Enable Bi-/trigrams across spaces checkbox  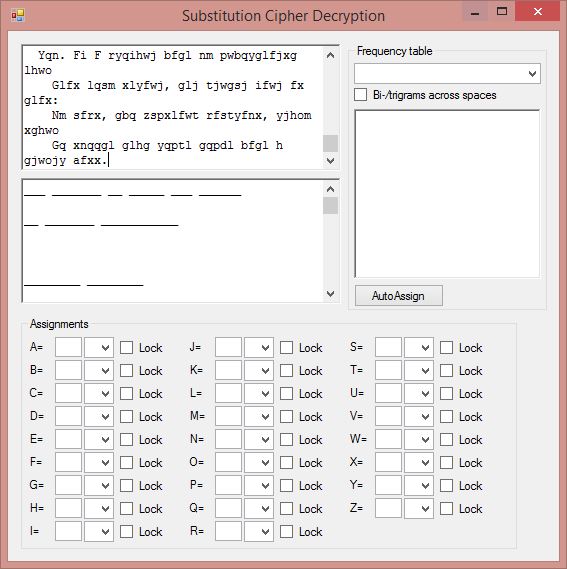pyautogui.click(x=360, y=95)
